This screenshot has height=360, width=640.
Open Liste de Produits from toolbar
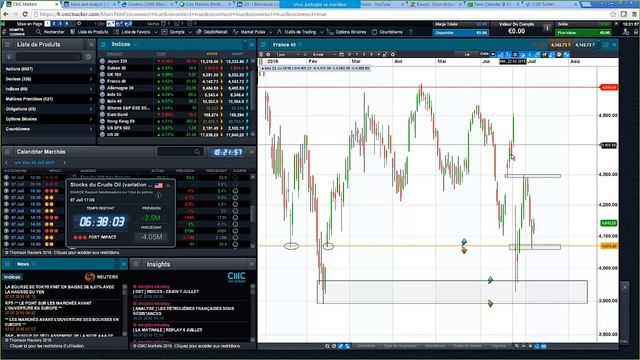(x=89, y=32)
